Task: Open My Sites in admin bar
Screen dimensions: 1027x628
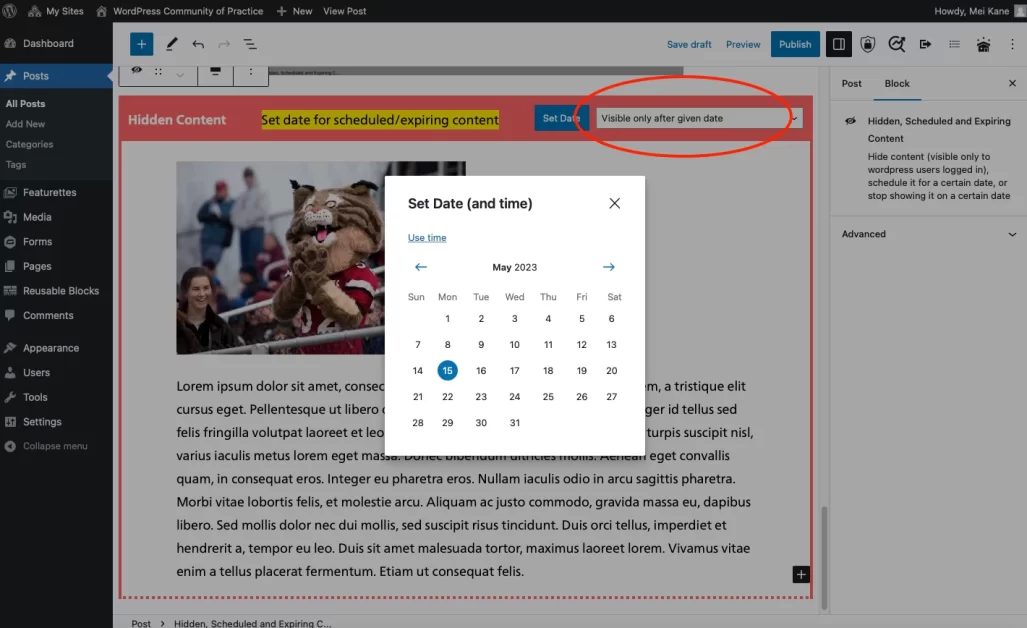Action: [56, 11]
